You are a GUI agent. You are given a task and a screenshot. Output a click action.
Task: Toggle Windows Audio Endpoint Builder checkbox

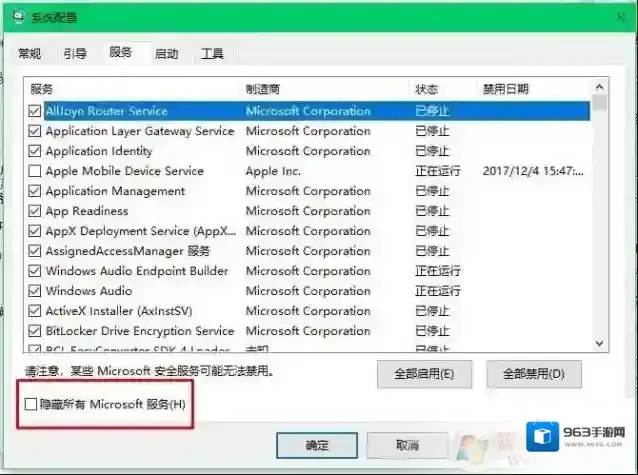coord(35,271)
